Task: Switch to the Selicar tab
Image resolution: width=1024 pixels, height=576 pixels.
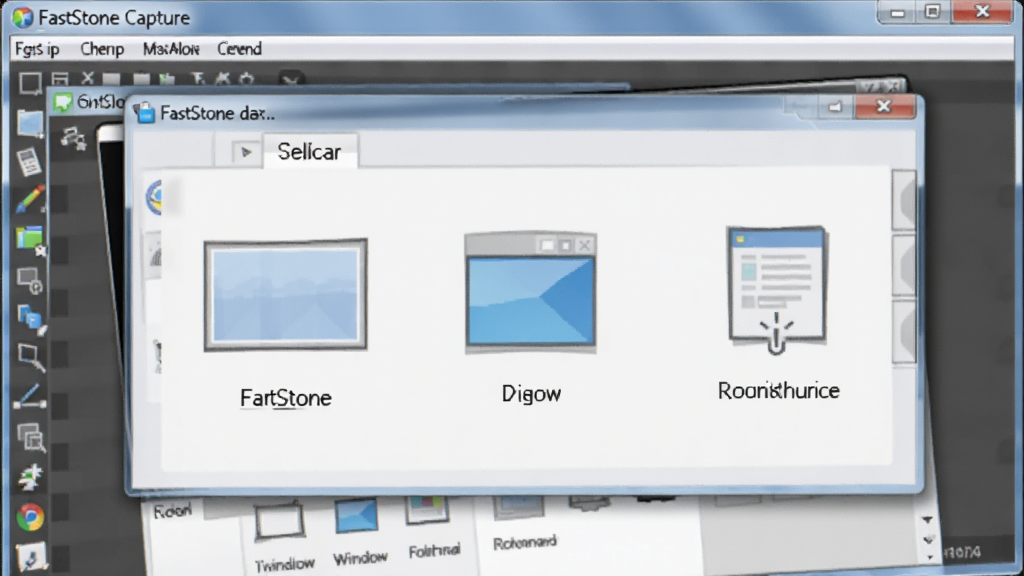Action: tap(310, 152)
